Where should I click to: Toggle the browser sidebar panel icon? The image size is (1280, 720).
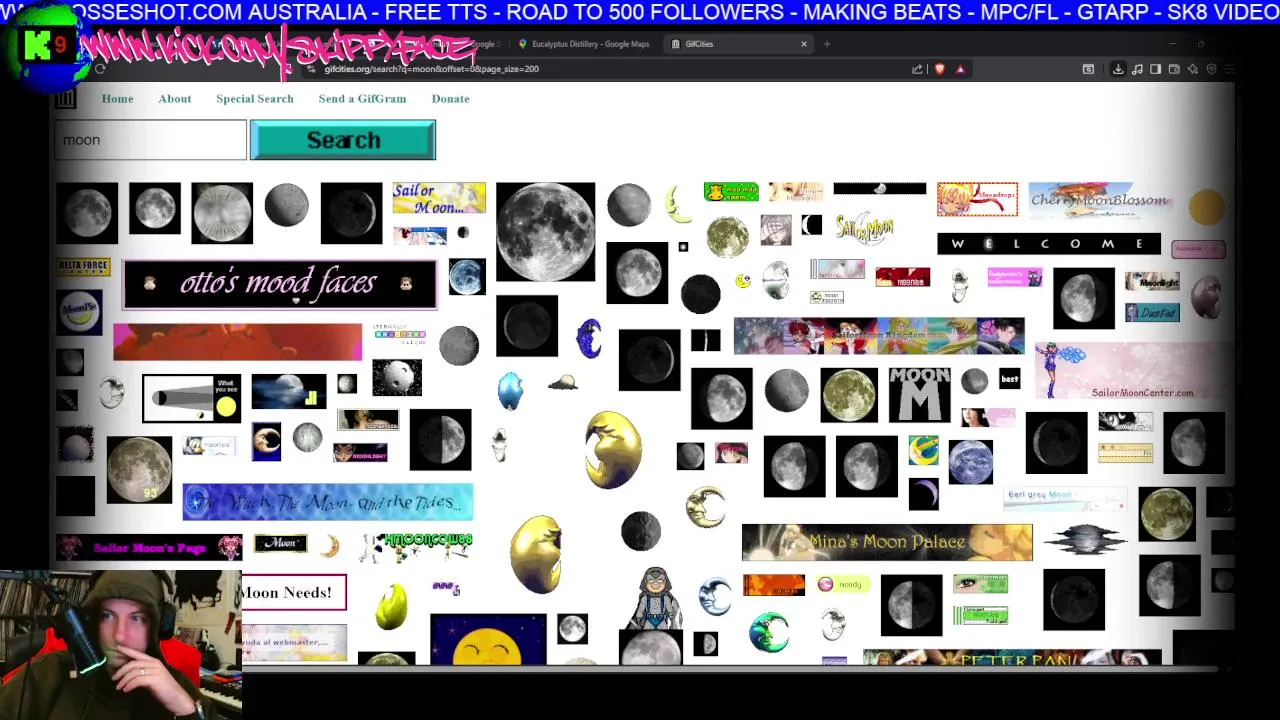pos(1155,69)
